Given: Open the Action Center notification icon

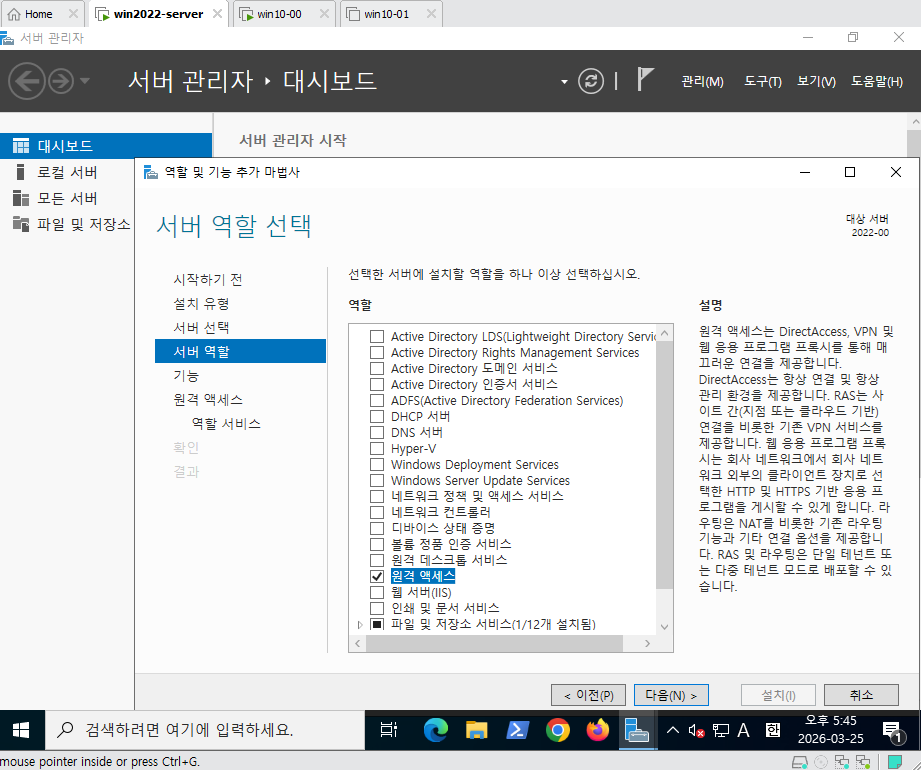Looking at the screenshot, I should (893, 731).
